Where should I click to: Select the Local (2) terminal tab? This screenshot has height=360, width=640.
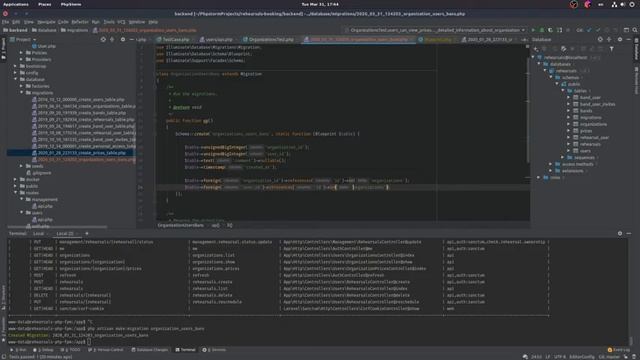[x=65, y=233]
